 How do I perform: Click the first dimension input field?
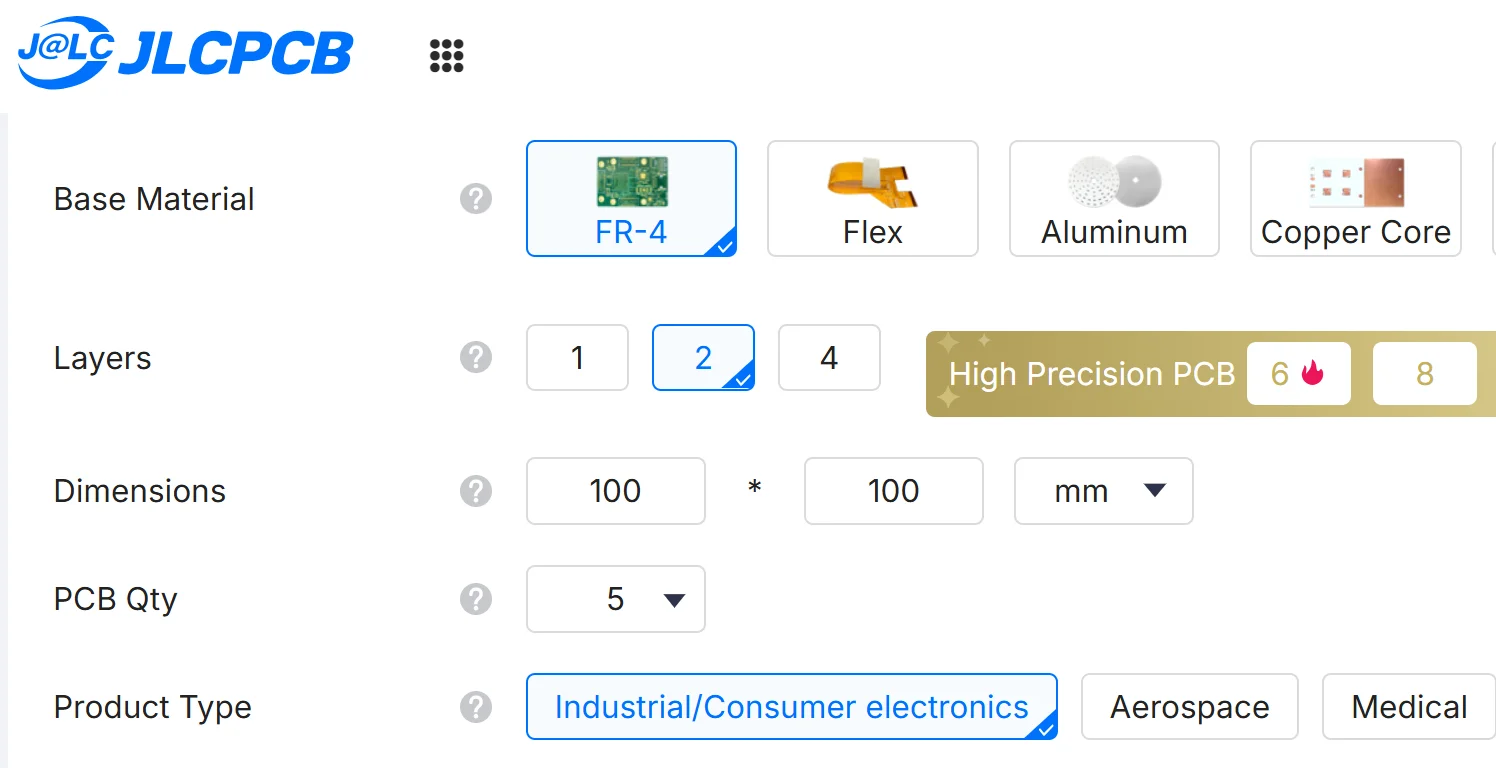pyautogui.click(x=616, y=491)
